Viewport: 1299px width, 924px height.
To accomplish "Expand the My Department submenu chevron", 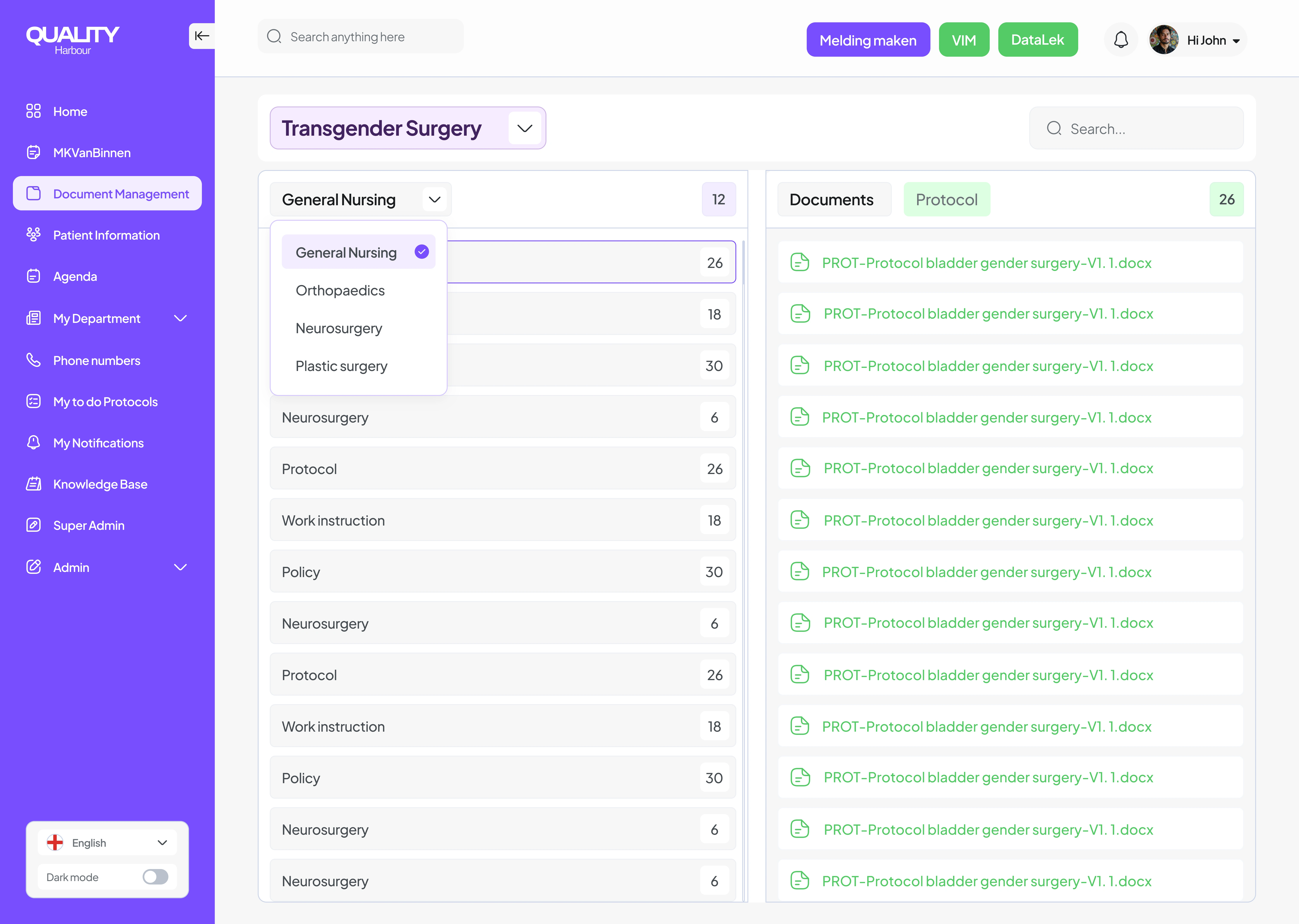I will pos(180,318).
